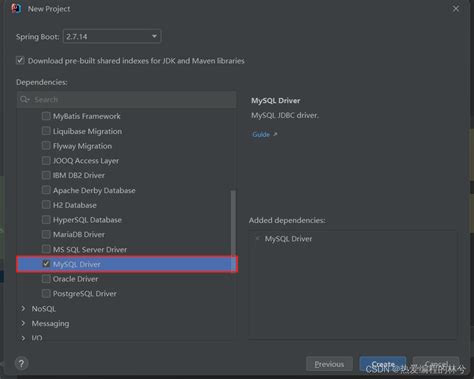474x379 pixels.
Task: Click the IntelliJ logo in title bar
Action: (16, 8)
